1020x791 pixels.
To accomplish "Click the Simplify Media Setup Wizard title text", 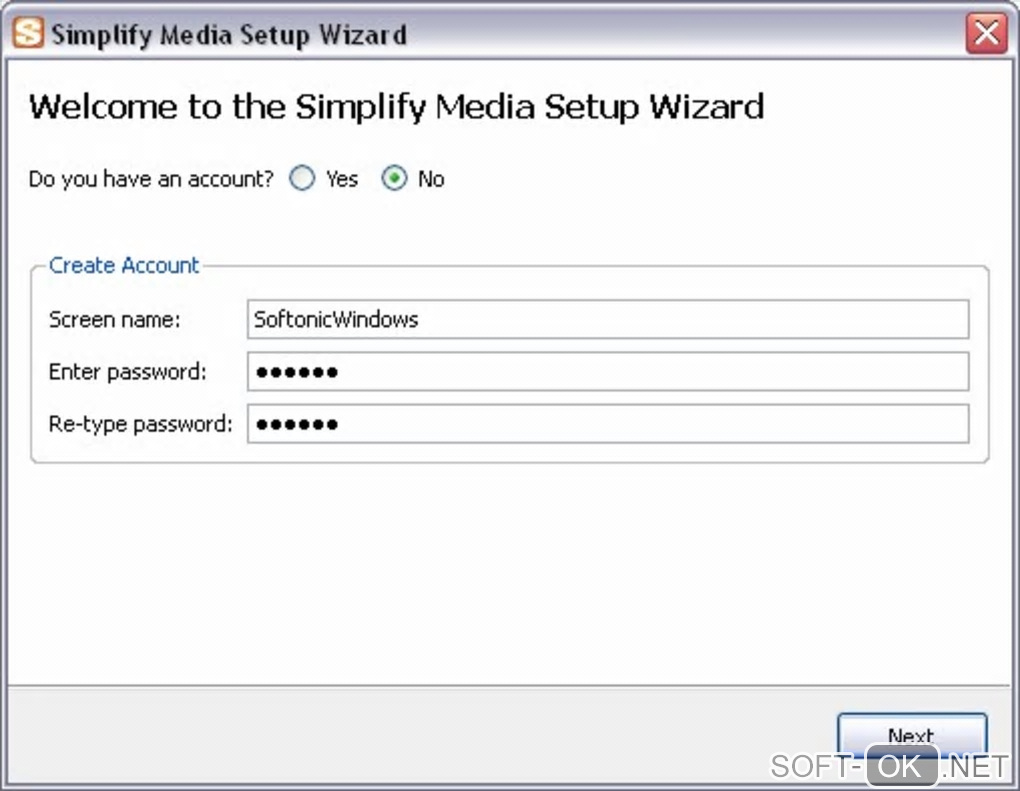I will (x=229, y=35).
